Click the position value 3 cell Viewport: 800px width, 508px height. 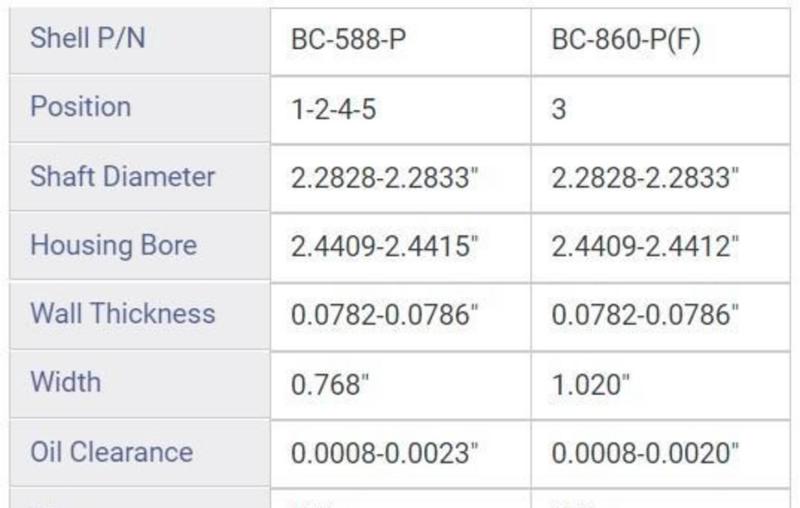point(559,108)
